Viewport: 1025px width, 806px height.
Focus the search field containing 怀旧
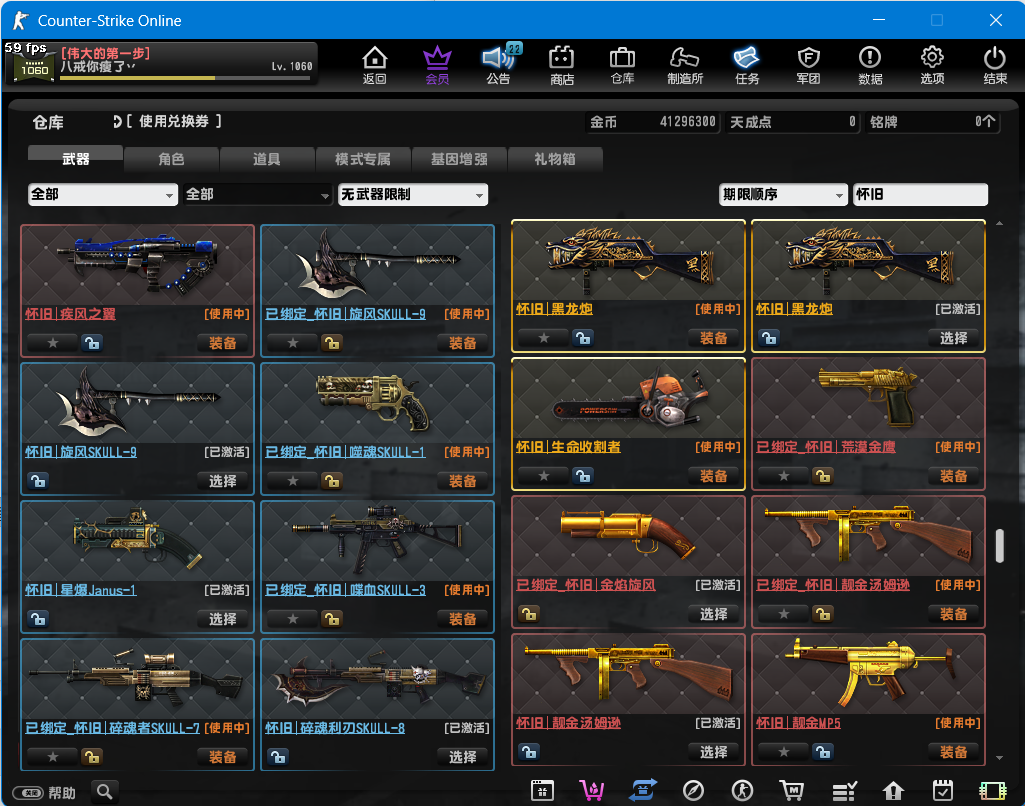(x=920, y=194)
